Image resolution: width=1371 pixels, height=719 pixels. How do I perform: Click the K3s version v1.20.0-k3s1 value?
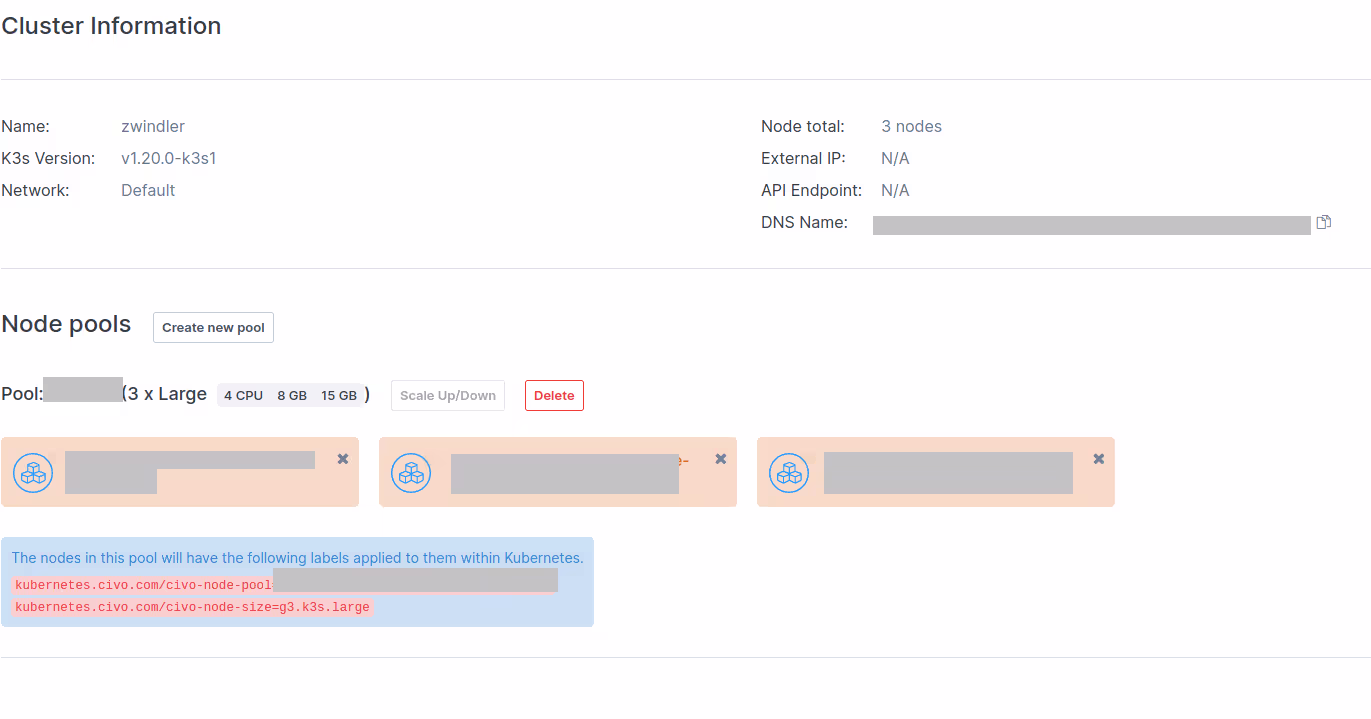(169, 159)
